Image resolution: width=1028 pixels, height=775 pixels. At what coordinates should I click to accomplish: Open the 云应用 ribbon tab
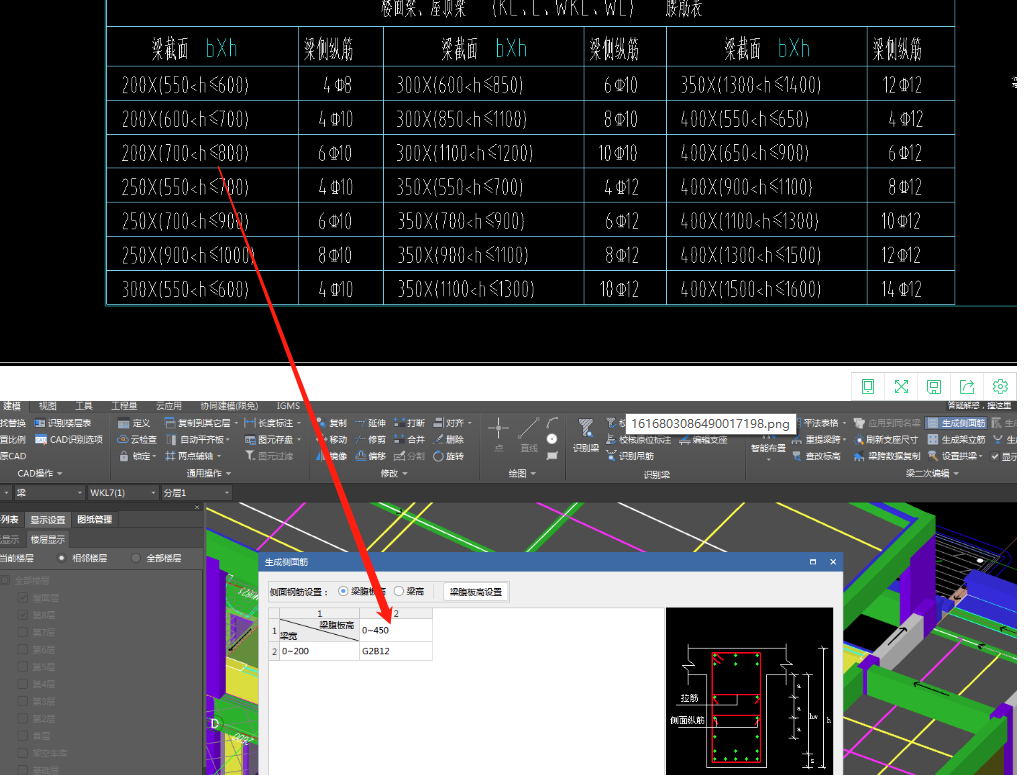point(169,406)
